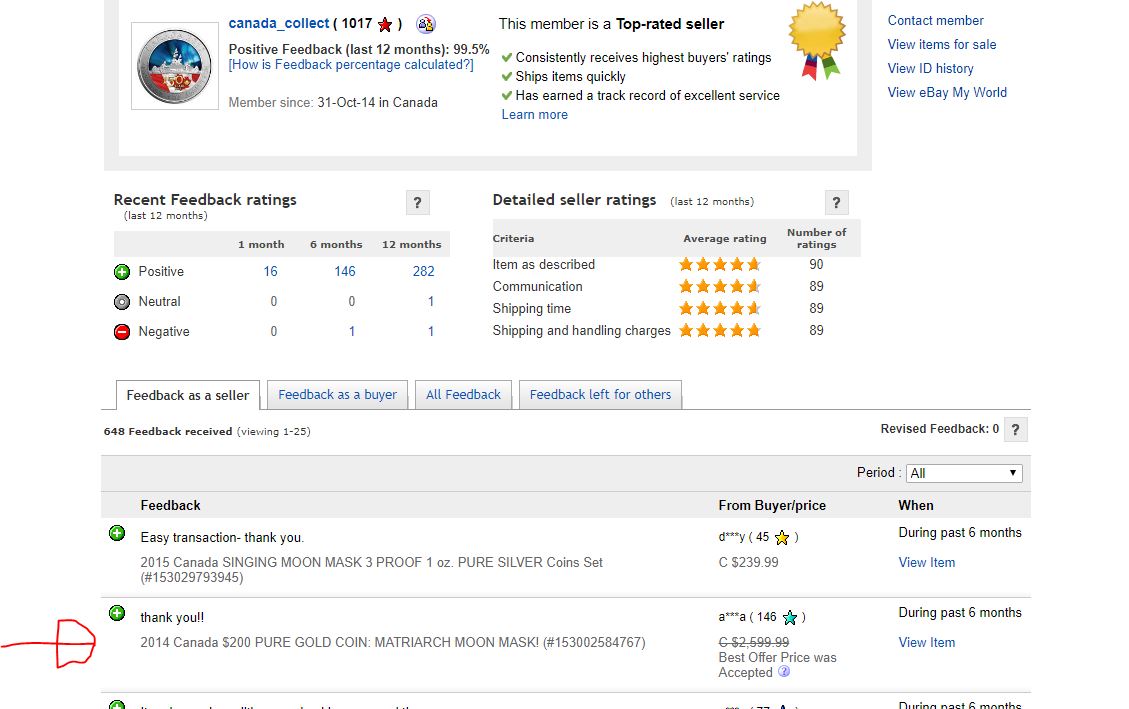Click Contact member link
This screenshot has height=709, width=1129.
(935, 20)
